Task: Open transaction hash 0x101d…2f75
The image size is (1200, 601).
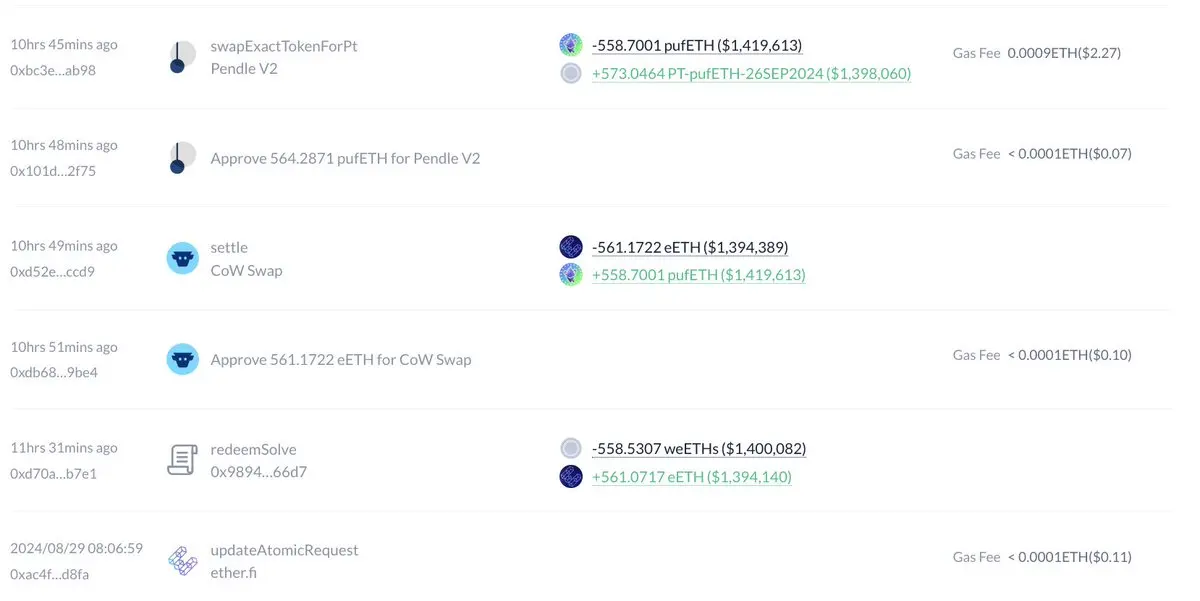Action: tap(53, 170)
